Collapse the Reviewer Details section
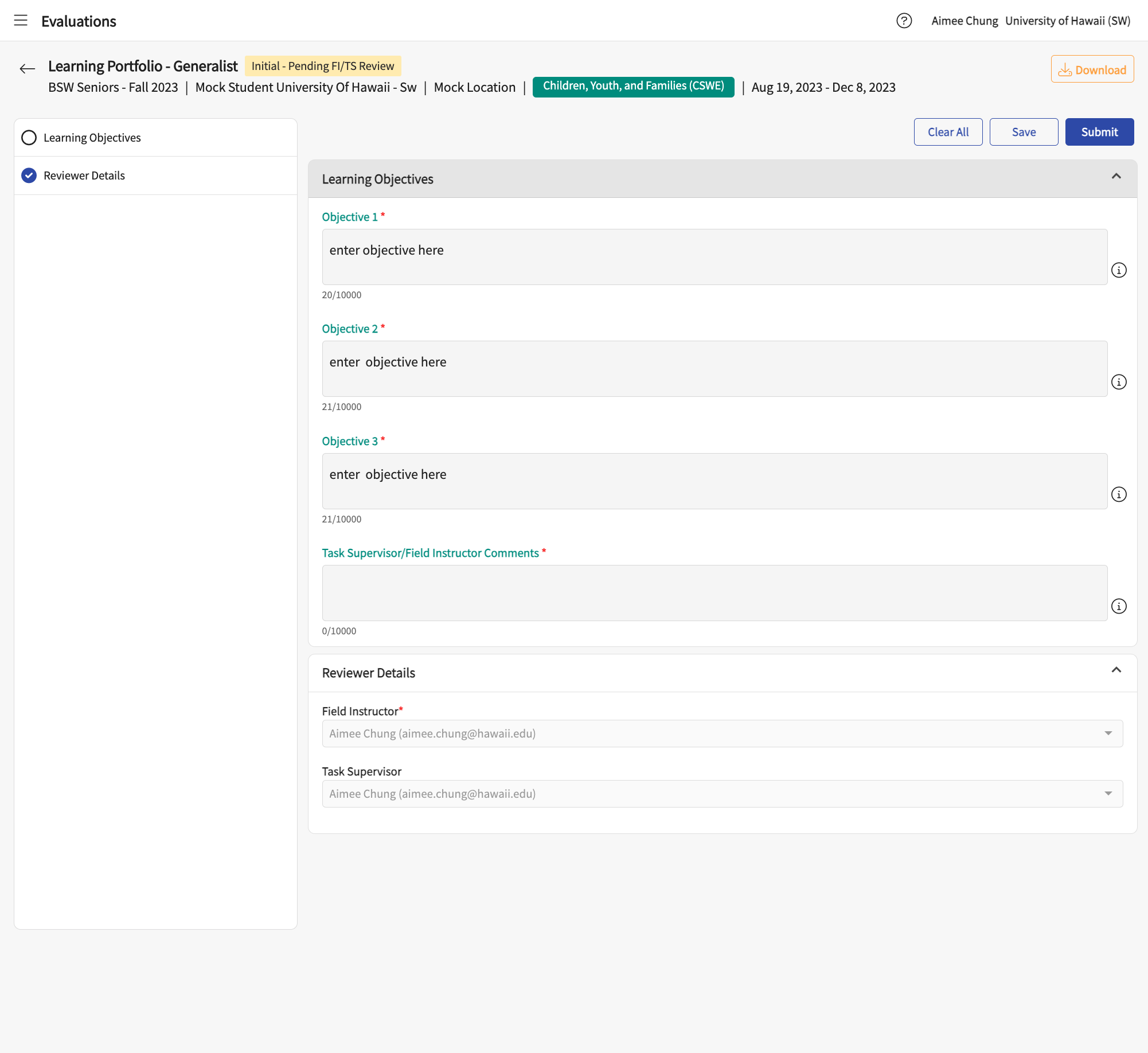1148x1053 pixels. [1116, 670]
